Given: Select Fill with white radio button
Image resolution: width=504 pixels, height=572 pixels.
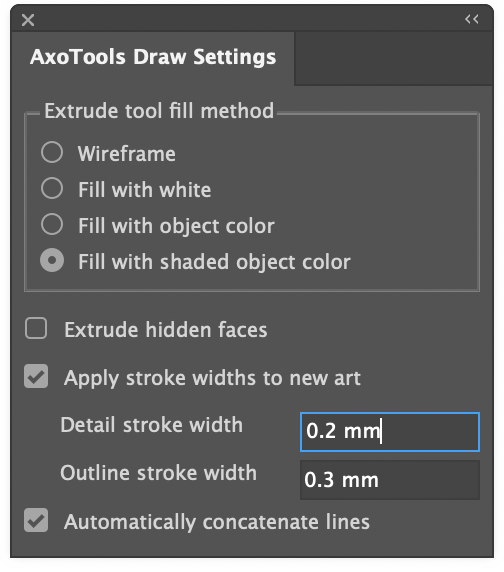Looking at the screenshot, I should [52, 188].
